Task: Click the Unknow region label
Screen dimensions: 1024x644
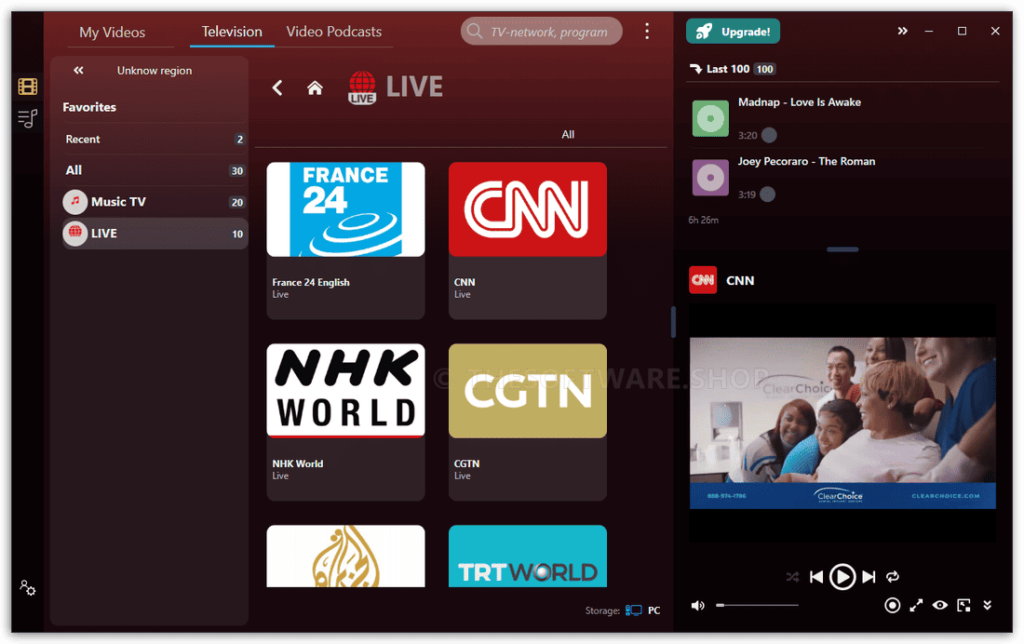Action: 154,71
